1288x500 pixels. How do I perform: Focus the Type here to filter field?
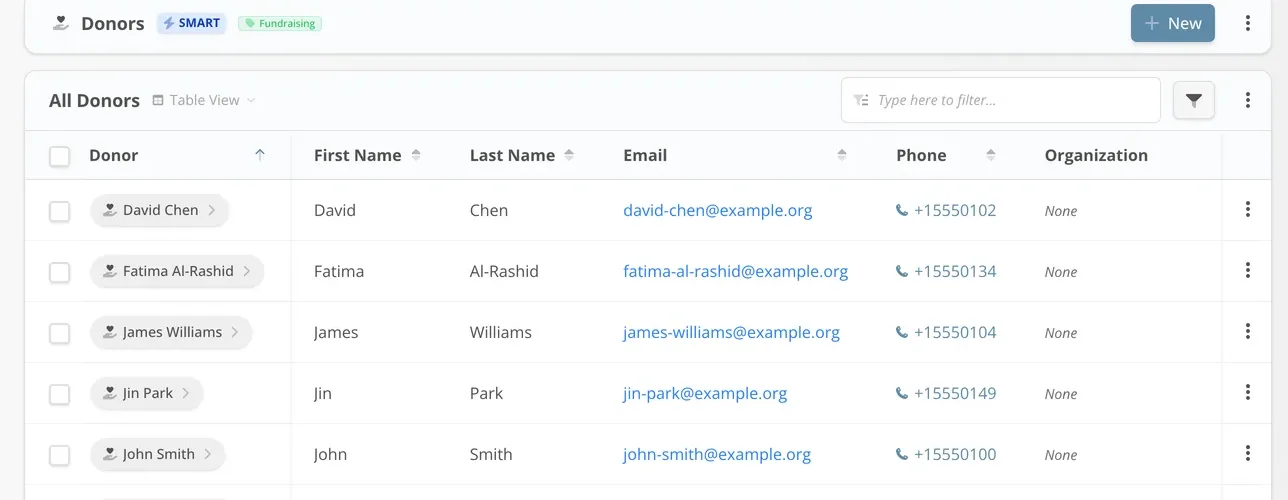(x=1001, y=100)
